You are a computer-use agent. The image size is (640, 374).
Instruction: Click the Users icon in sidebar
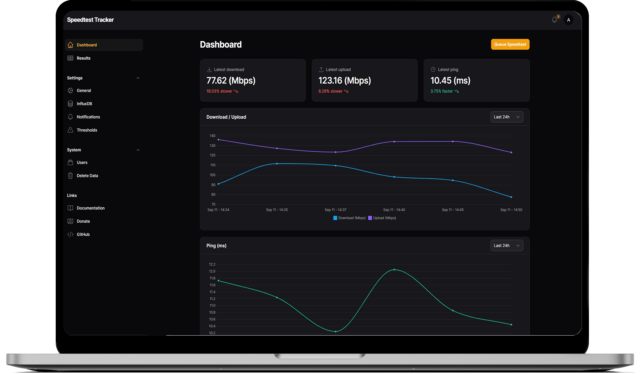[70, 163]
